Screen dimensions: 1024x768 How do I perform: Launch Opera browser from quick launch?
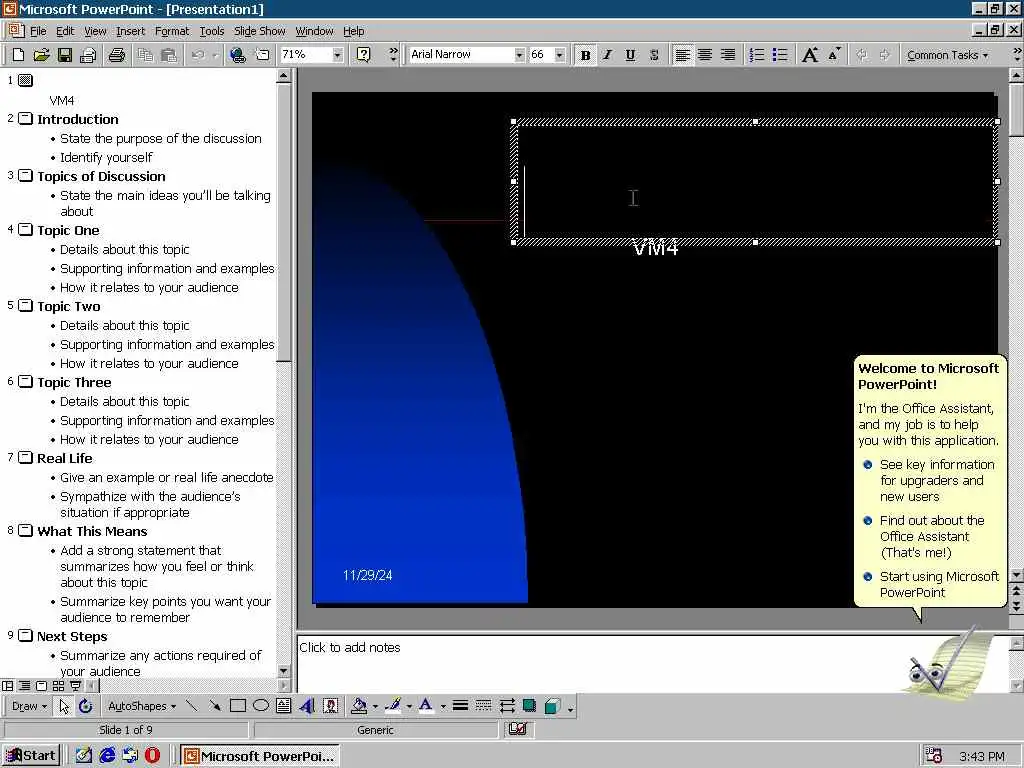click(x=152, y=756)
